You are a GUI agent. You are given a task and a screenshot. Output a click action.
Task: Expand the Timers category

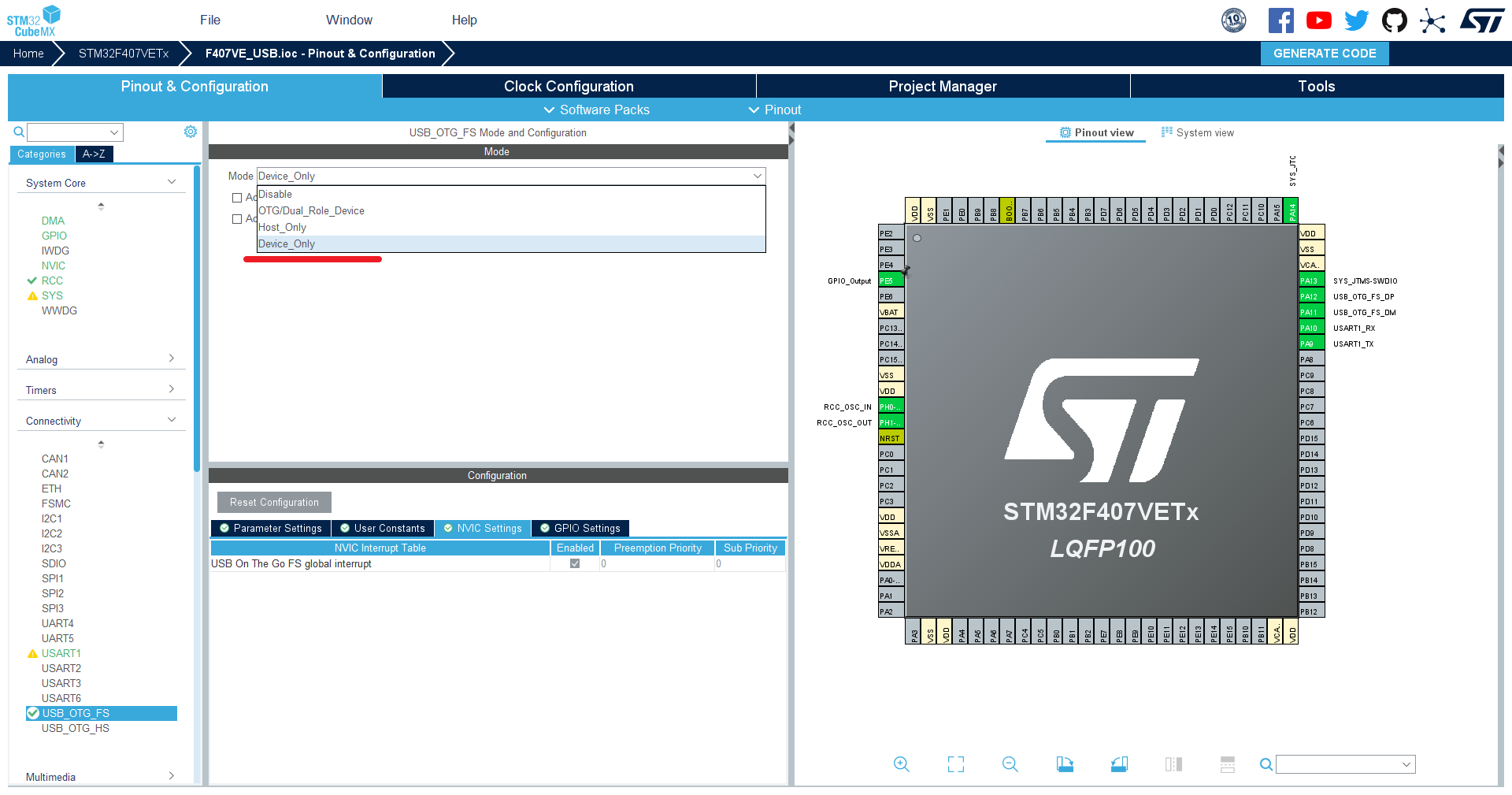[101, 390]
